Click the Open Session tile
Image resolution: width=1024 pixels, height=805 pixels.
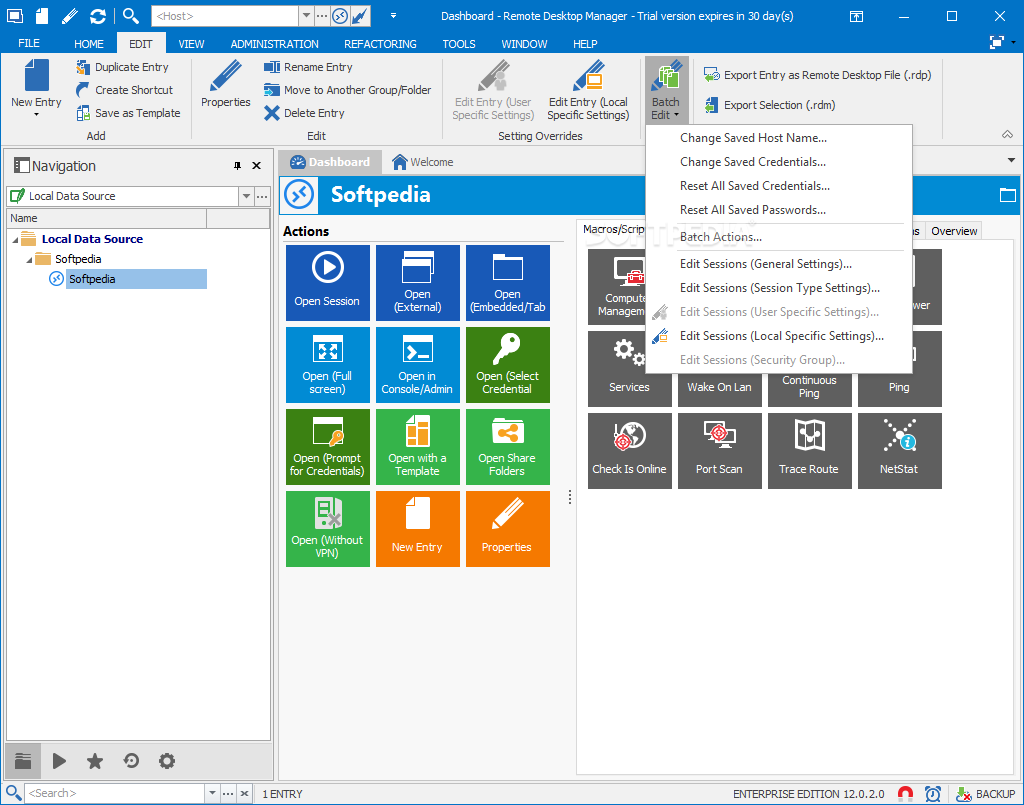[327, 283]
